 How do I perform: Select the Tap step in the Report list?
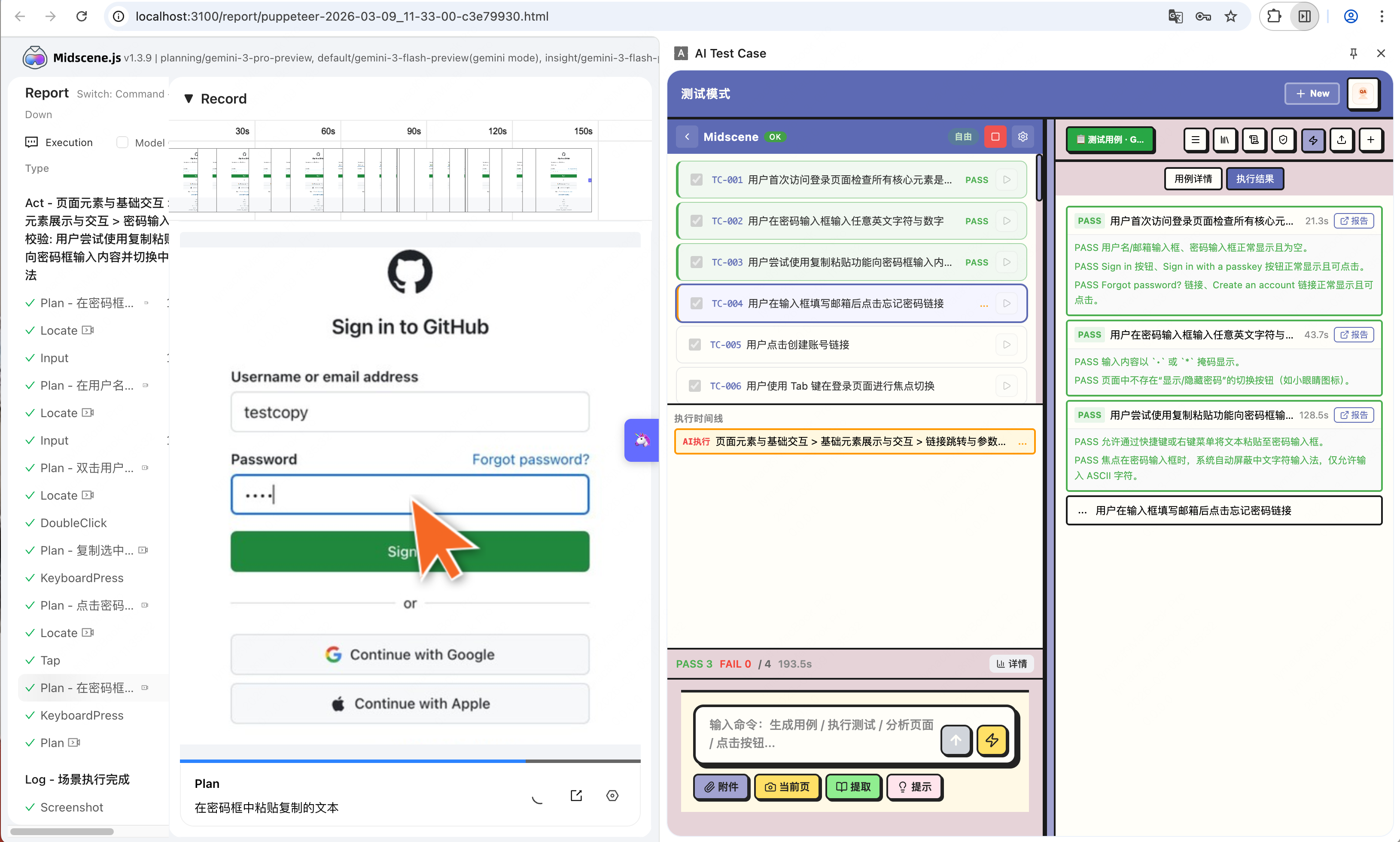pos(50,660)
